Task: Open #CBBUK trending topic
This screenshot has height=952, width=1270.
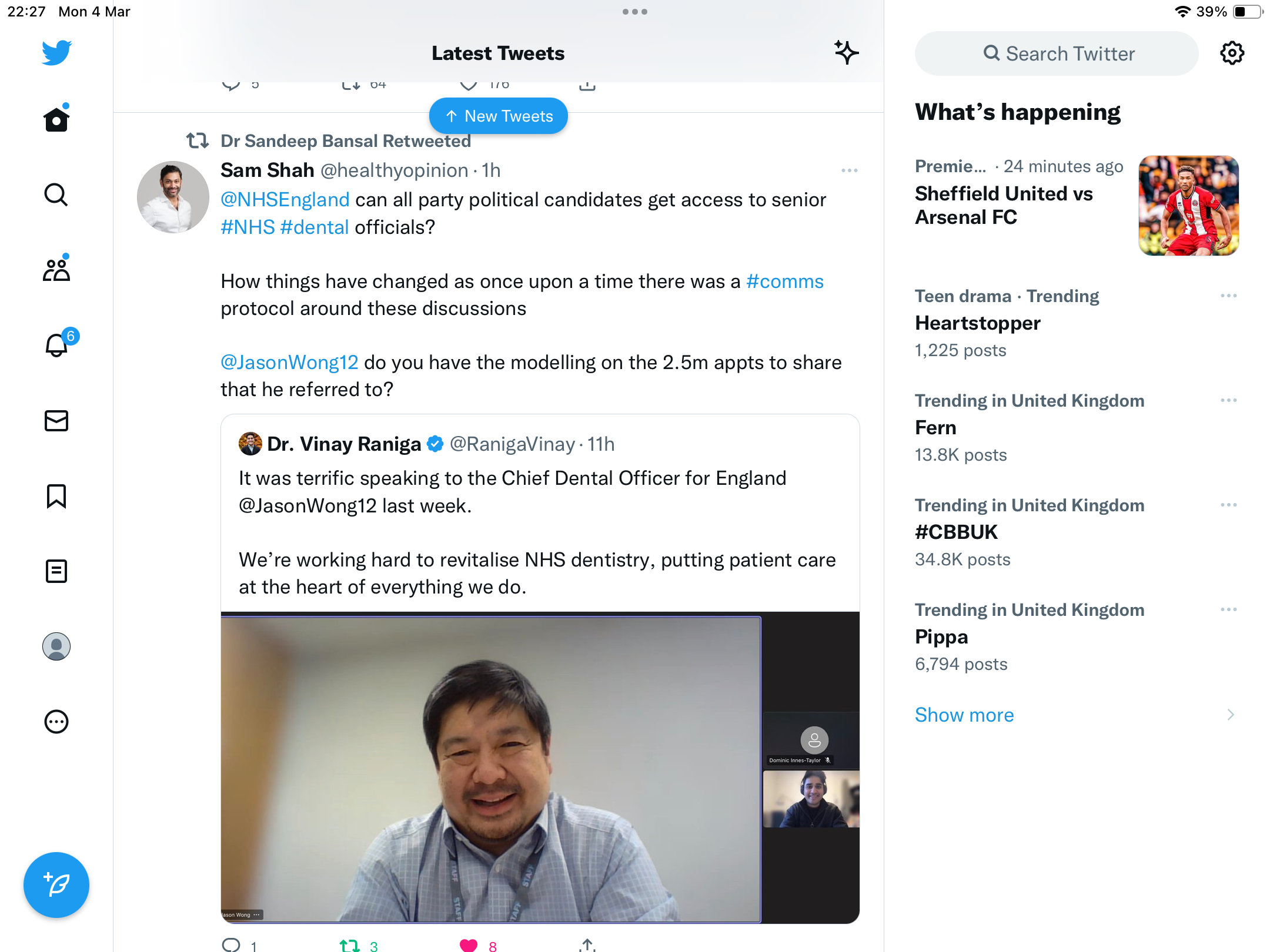Action: (957, 532)
